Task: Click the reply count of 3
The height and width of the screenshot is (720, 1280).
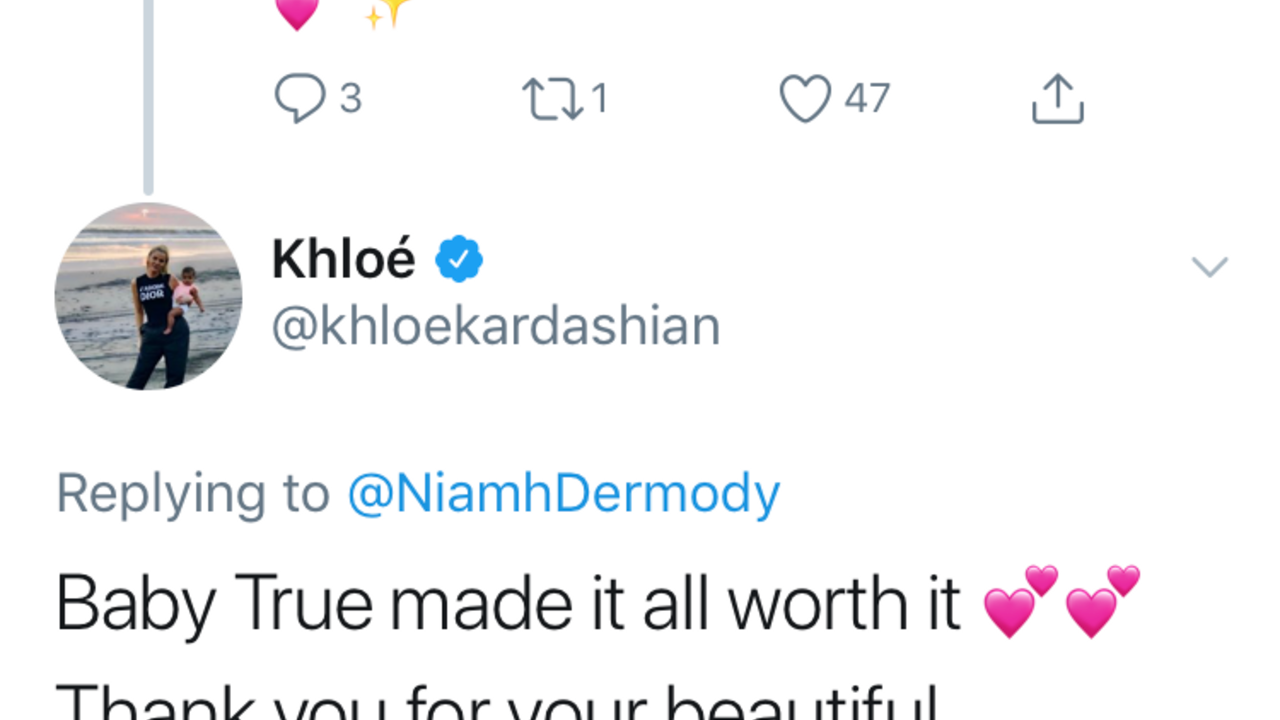Action: (350, 99)
